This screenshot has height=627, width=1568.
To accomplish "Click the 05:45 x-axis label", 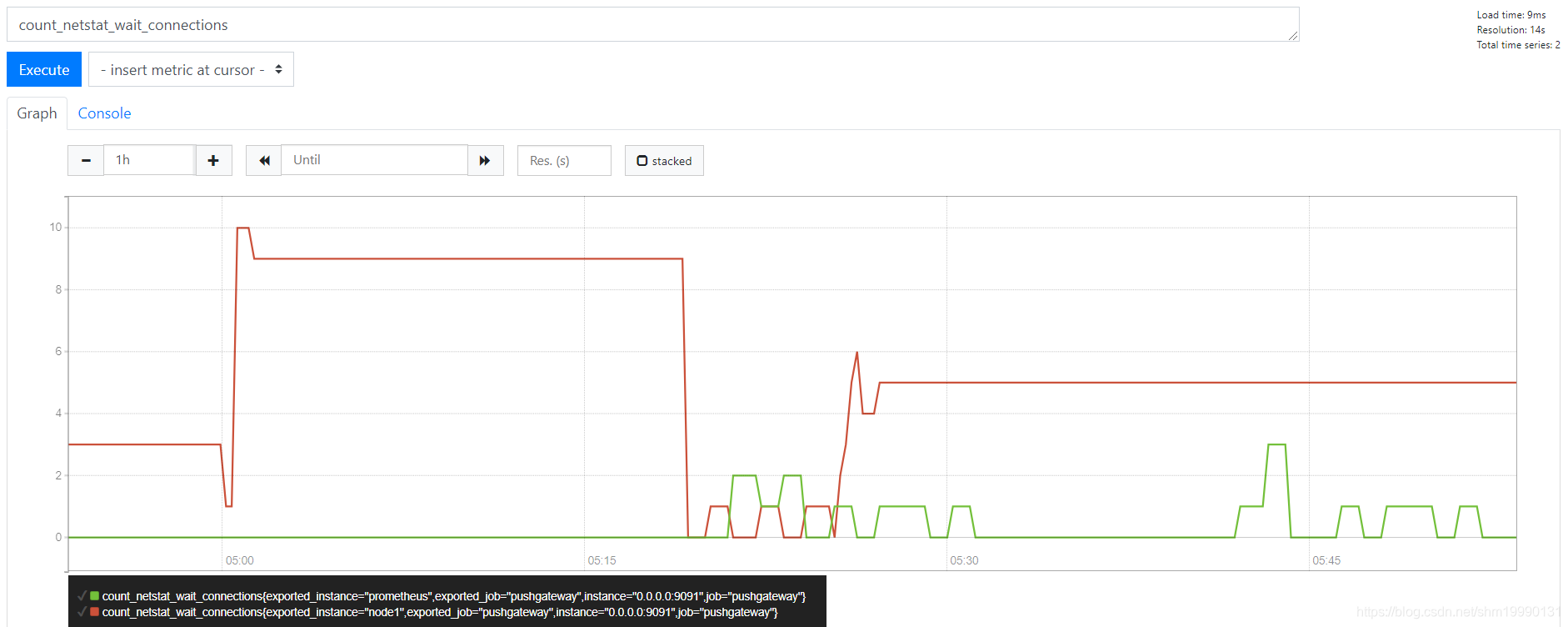I will tap(1326, 560).
